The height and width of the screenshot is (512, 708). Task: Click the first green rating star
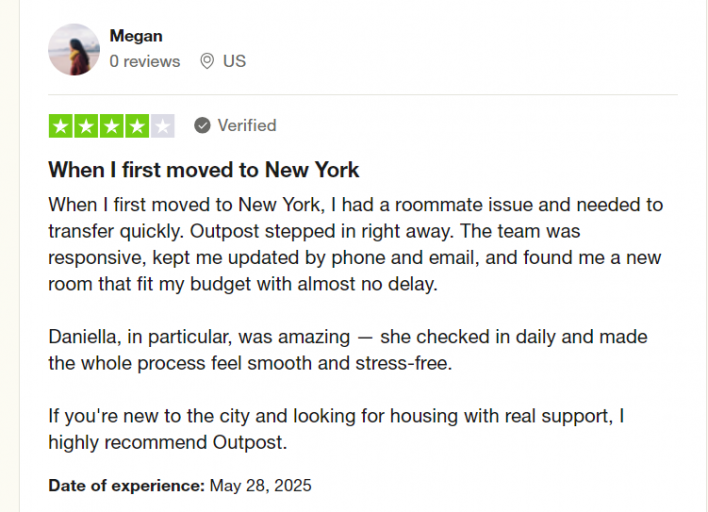point(61,126)
